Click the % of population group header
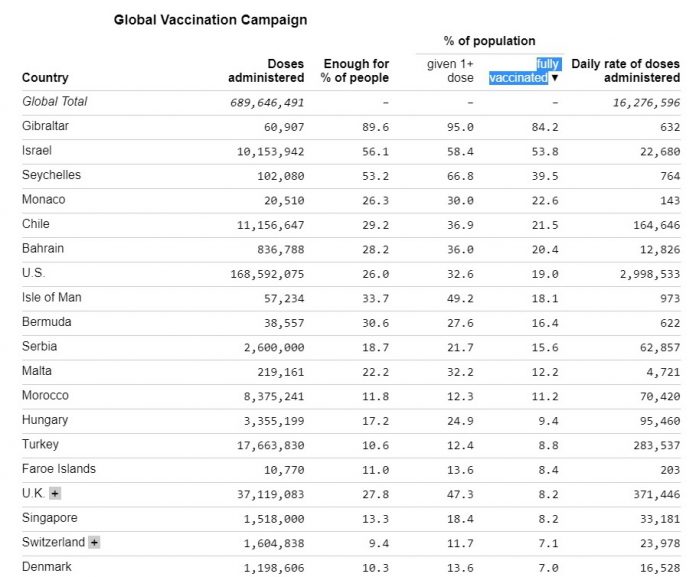696x577 pixels. [x=489, y=41]
